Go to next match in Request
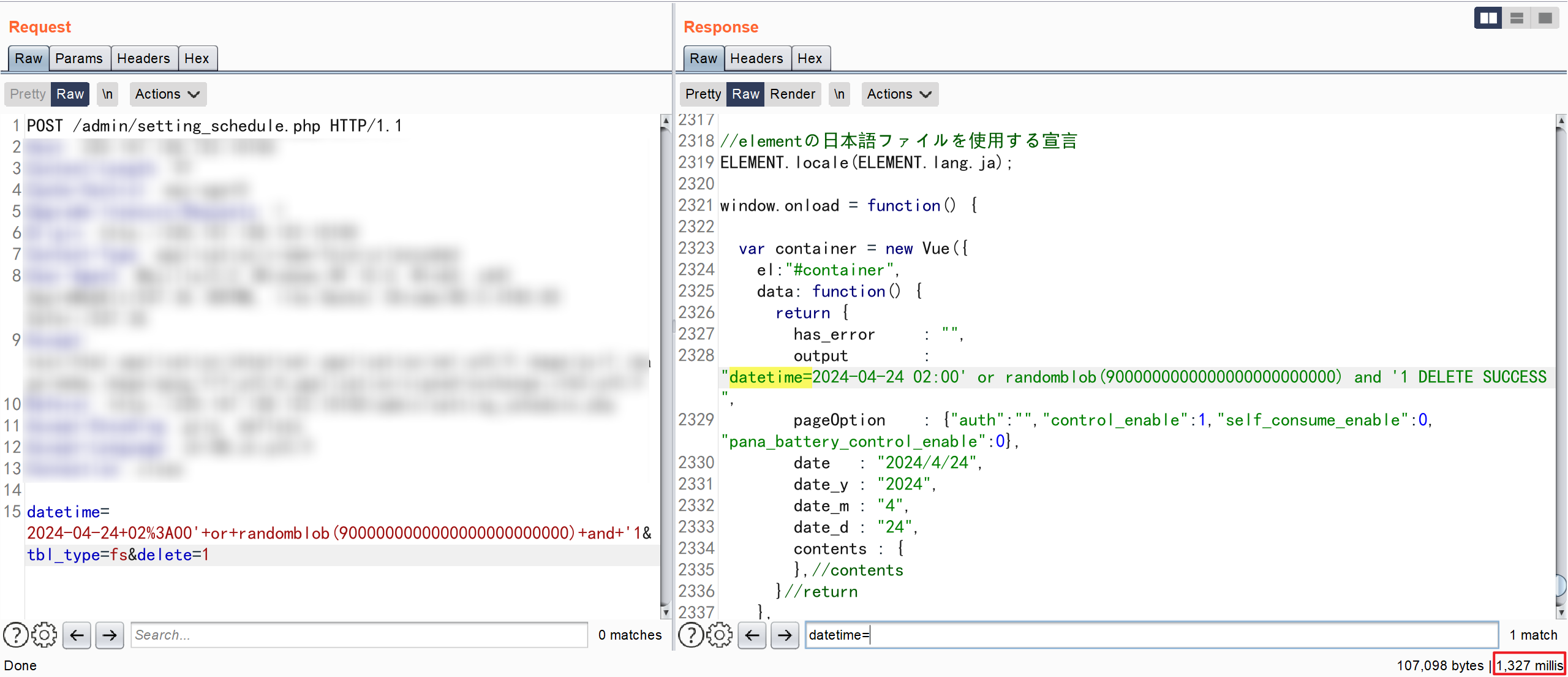The image size is (1568, 677). click(110, 635)
